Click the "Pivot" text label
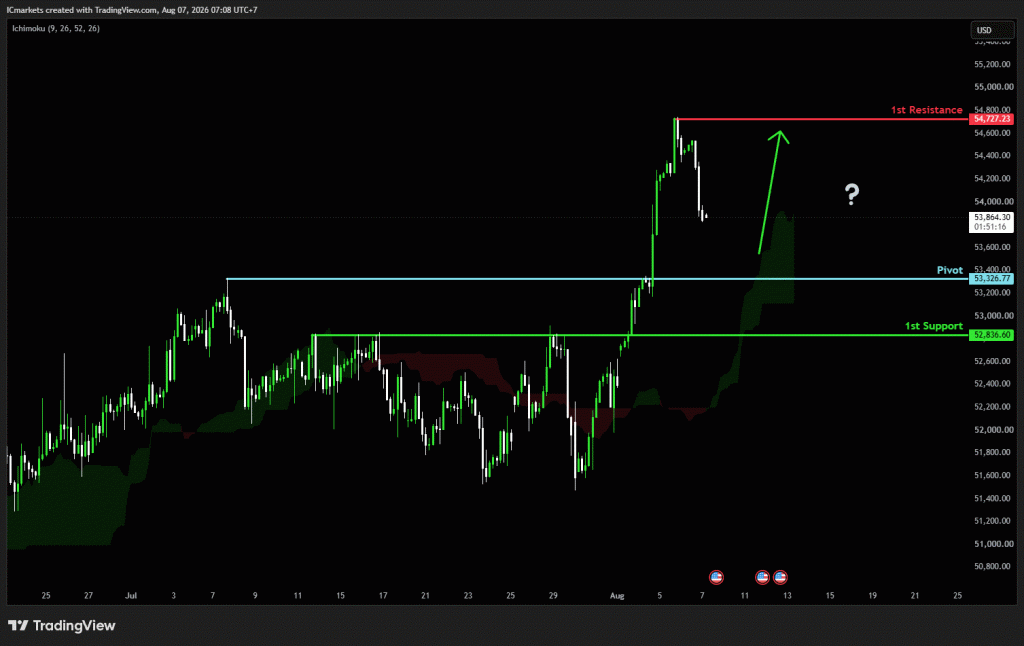This screenshot has width=1024, height=646. tap(950, 270)
